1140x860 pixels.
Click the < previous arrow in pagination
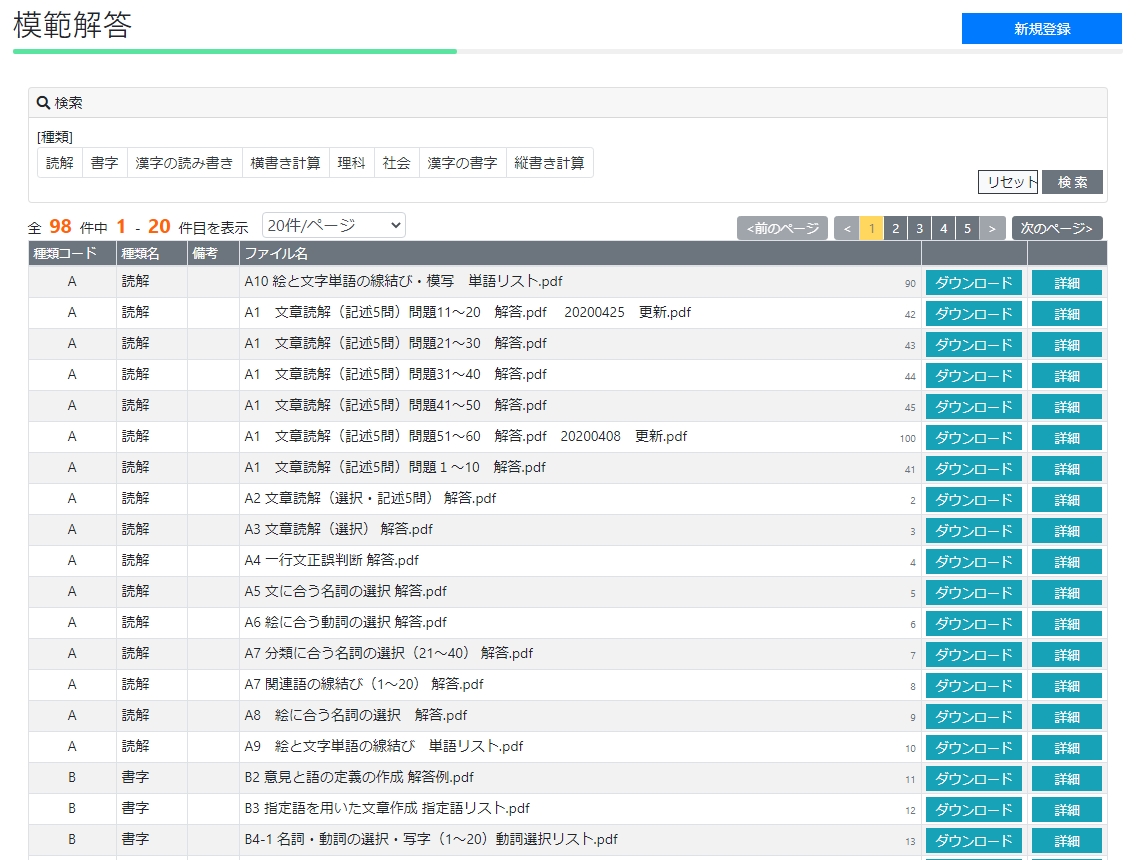pyautogui.click(x=846, y=228)
